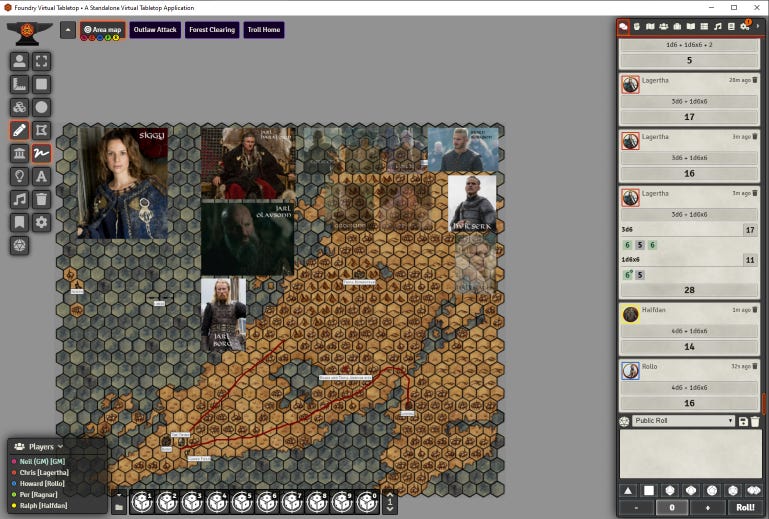The image size is (769, 519).
Task: Click the chat message input box
Action: coord(691,453)
